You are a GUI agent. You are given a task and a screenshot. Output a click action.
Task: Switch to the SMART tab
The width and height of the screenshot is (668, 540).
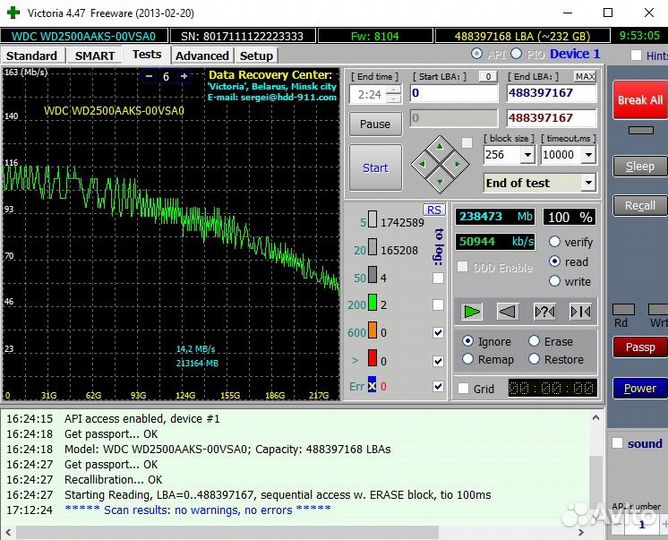(95, 56)
